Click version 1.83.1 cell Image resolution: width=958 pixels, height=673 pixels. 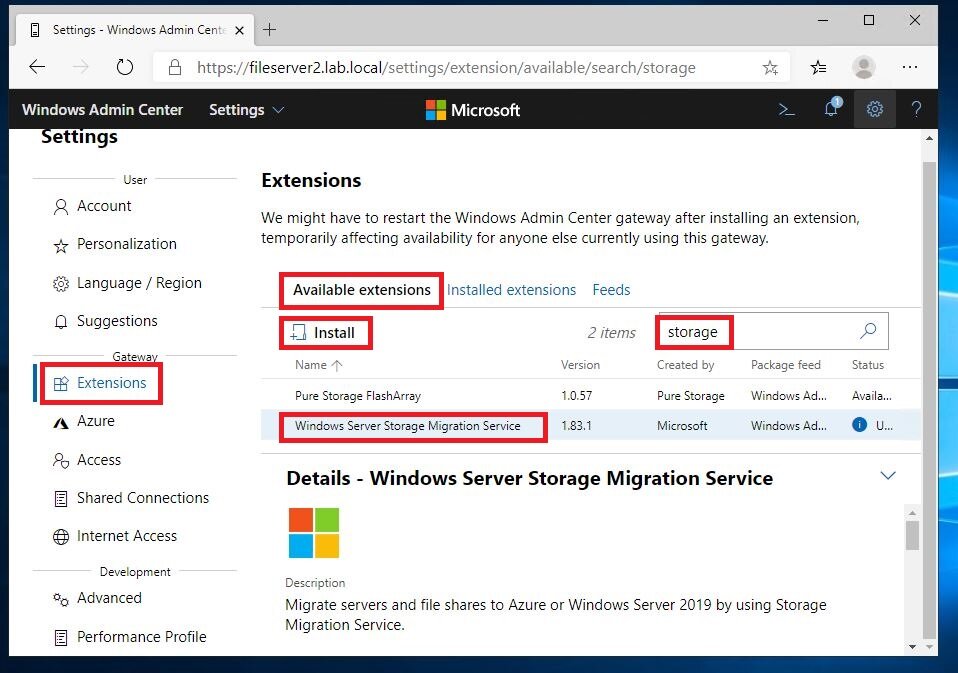pos(576,426)
